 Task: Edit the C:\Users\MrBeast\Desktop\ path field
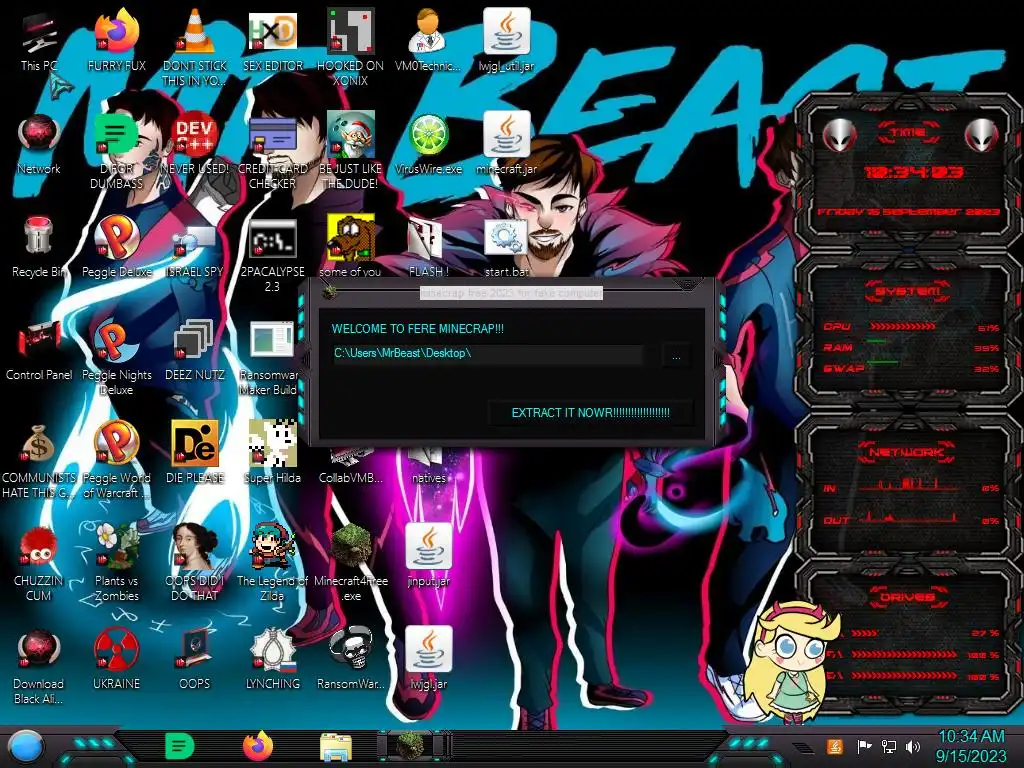coord(488,353)
